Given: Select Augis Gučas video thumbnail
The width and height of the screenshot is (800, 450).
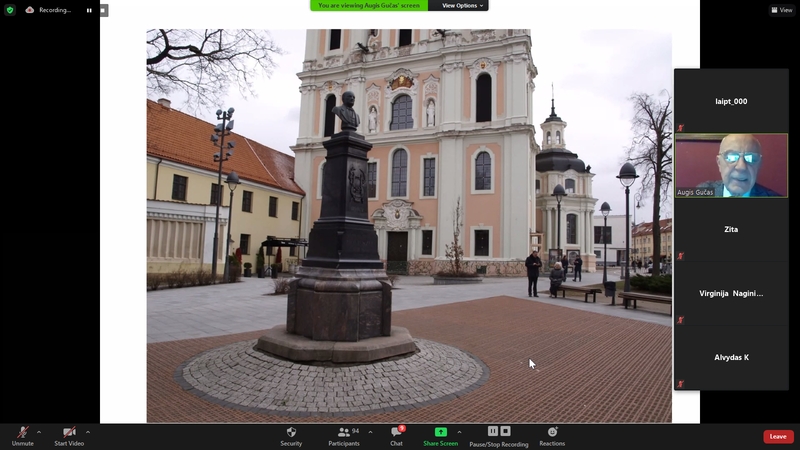Looking at the screenshot, I should point(731,165).
